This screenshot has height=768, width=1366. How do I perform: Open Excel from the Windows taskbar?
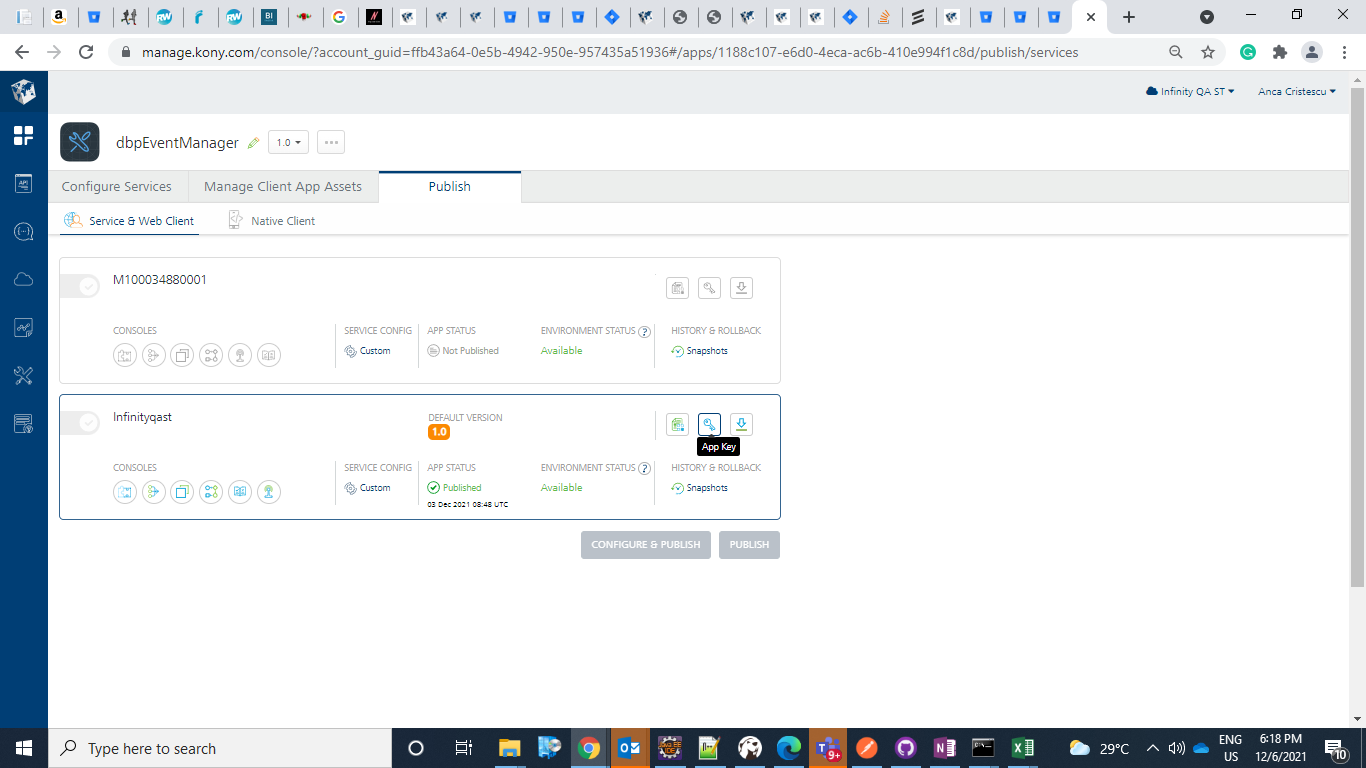[1022, 748]
